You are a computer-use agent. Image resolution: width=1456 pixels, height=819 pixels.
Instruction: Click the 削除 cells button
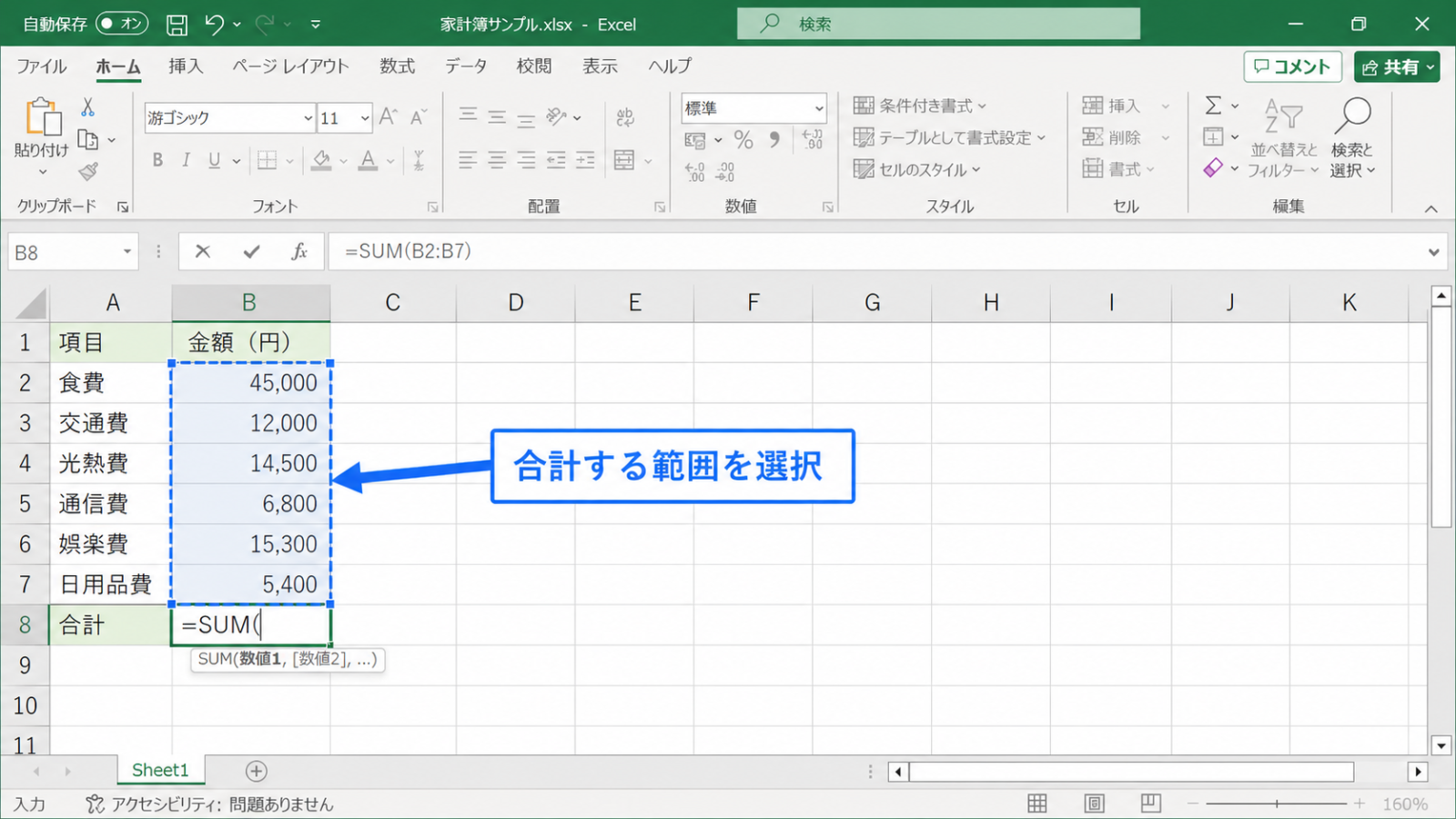[x=1125, y=137]
